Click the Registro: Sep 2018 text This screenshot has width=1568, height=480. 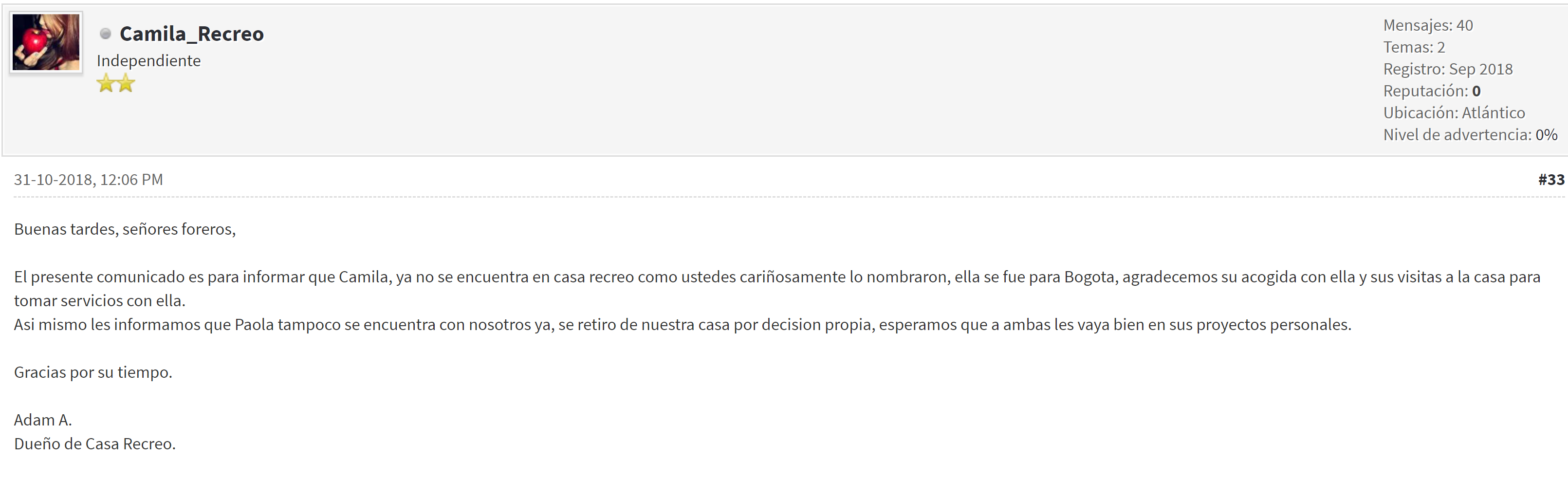point(1447,69)
